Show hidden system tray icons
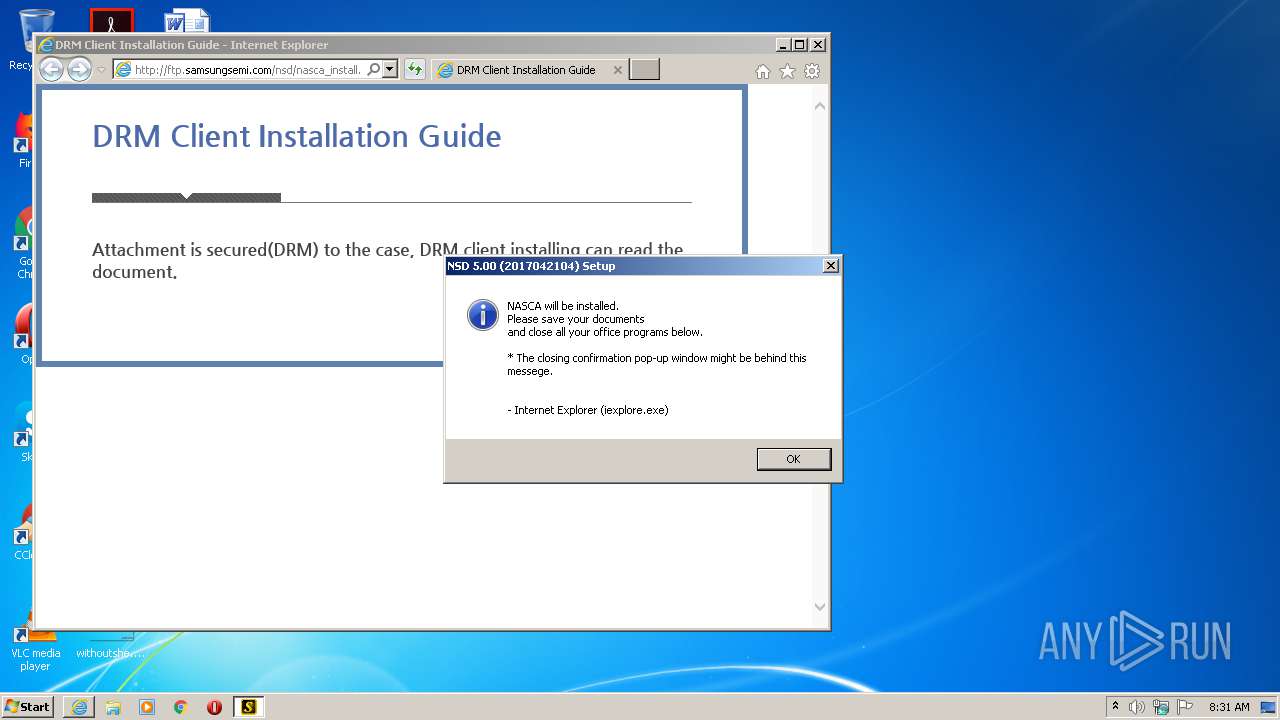This screenshot has height=720, width=1280. [1116, 707]
